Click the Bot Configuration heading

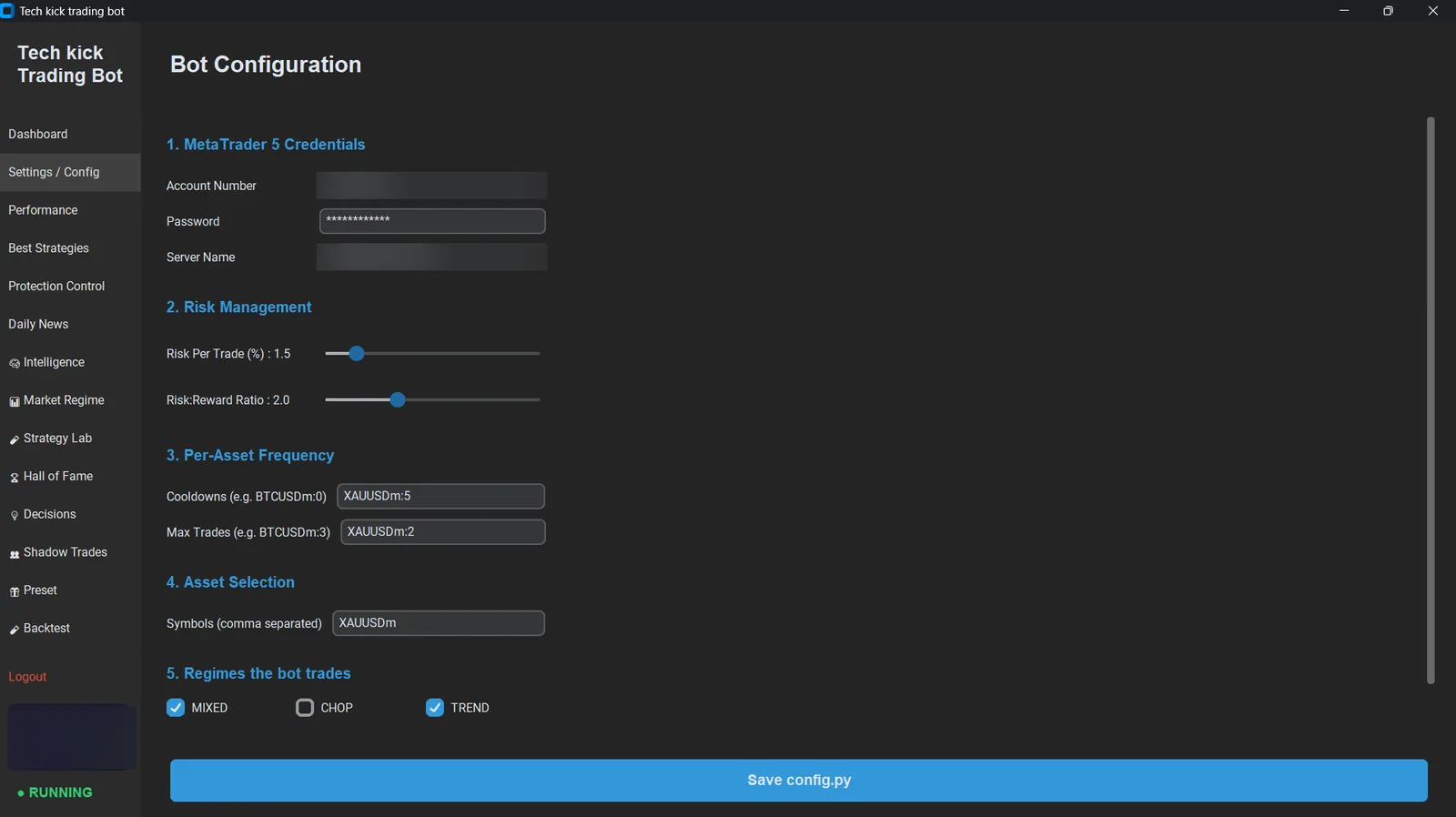click(x=266, y=65)
